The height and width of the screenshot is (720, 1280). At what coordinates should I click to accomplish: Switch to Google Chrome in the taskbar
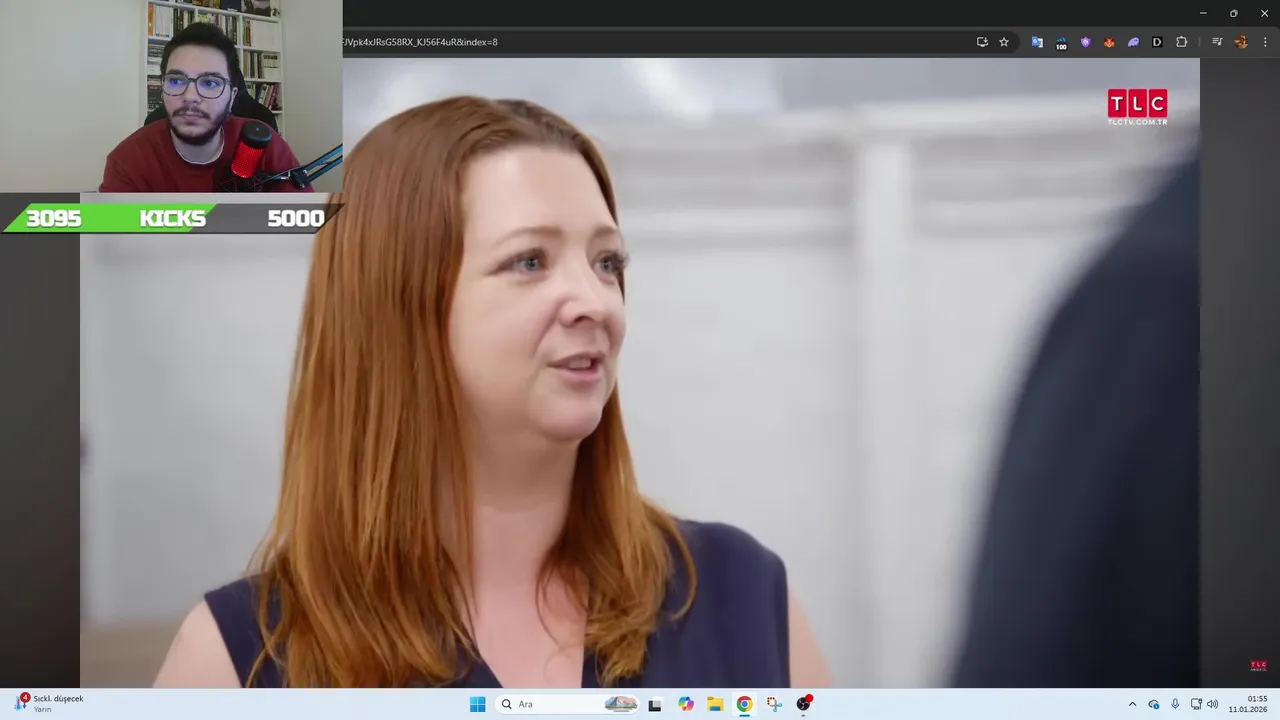[744, 704]
